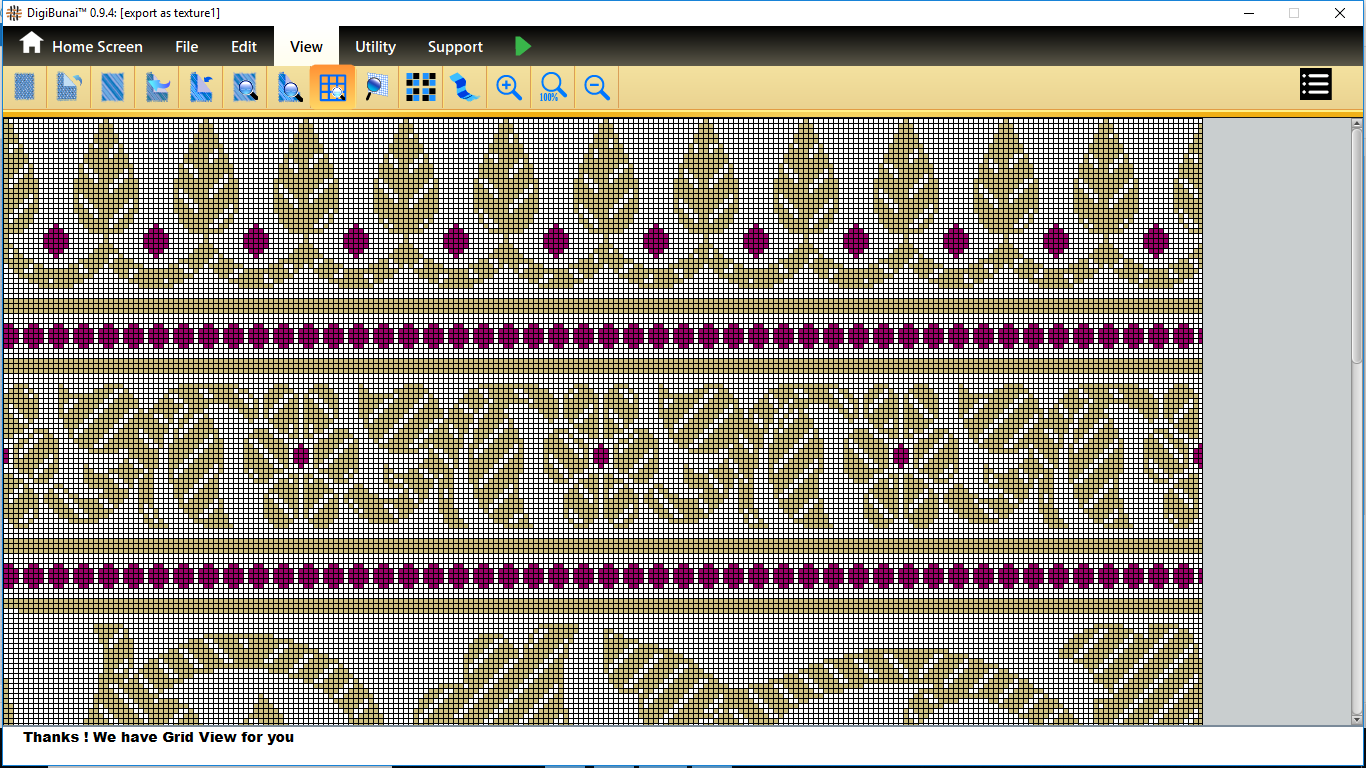Click the vertical scrollbar thumb
This screenshot has width=1366, height=768.
pyautogui.click(x=1357, y=245)
